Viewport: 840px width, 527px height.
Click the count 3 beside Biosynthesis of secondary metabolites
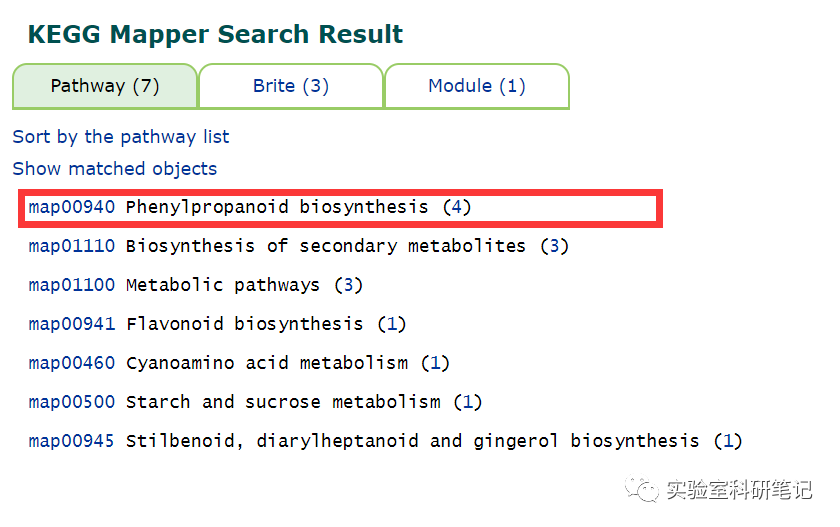point(554,246)
